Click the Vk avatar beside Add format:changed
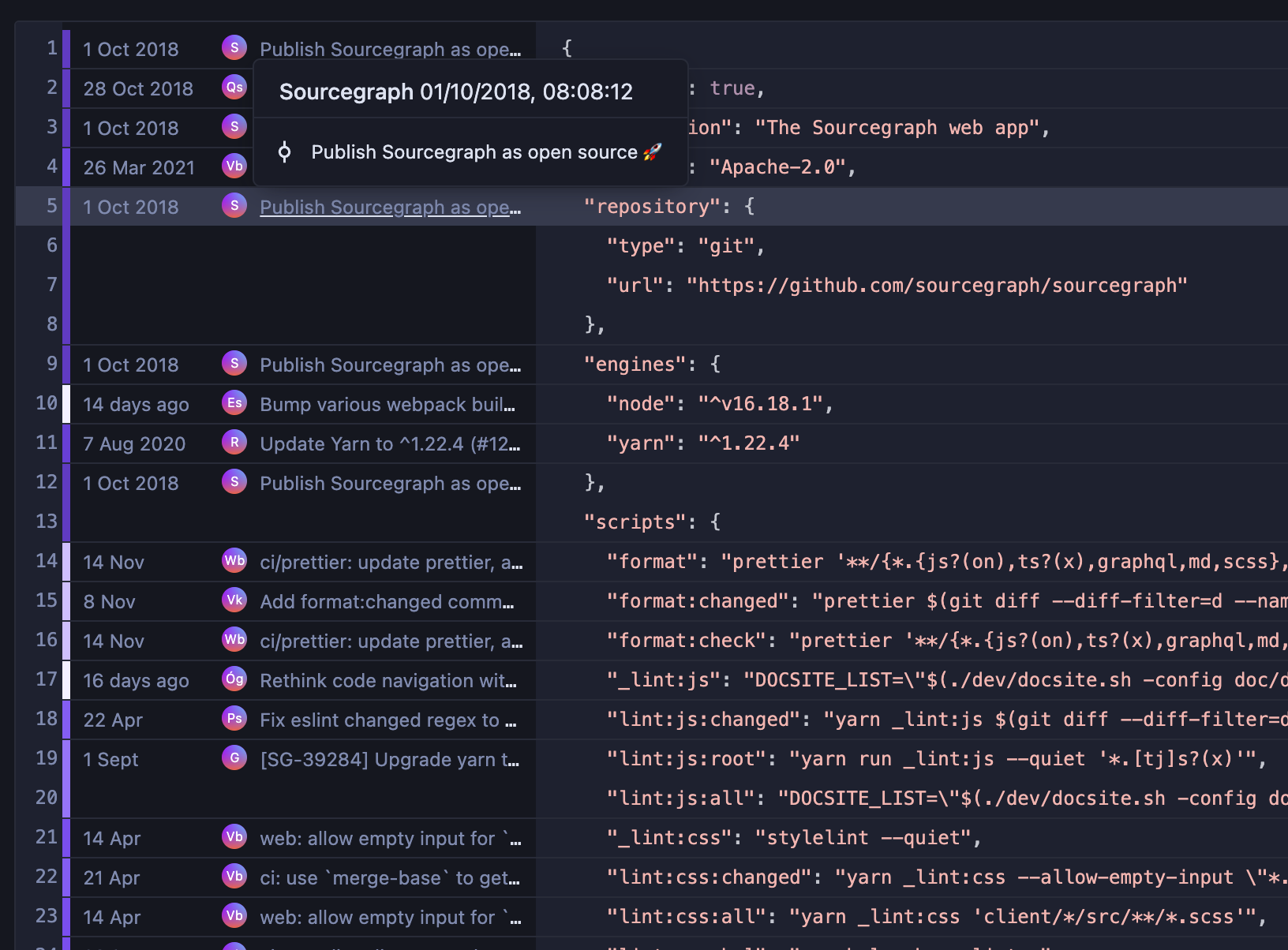The height and width of the screenshot is (950, 1288). 234,600
